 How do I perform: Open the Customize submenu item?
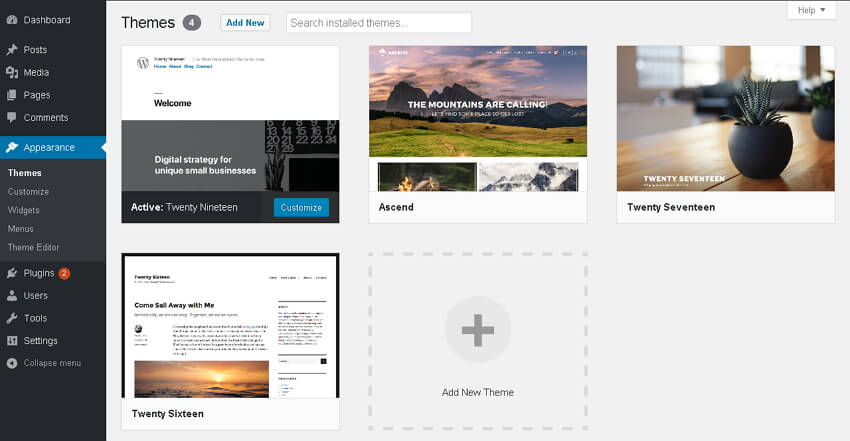[x=28, y=192]
